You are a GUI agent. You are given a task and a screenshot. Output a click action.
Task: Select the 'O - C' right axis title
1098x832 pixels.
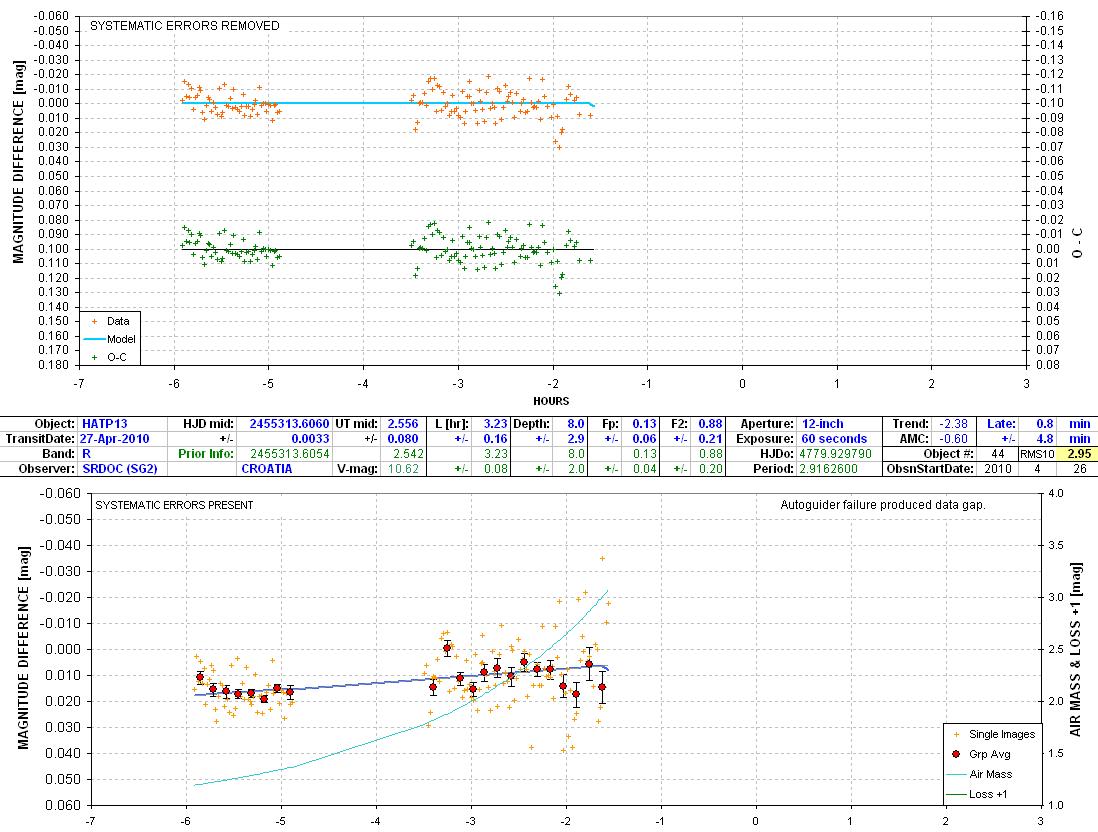(1078, 243)
